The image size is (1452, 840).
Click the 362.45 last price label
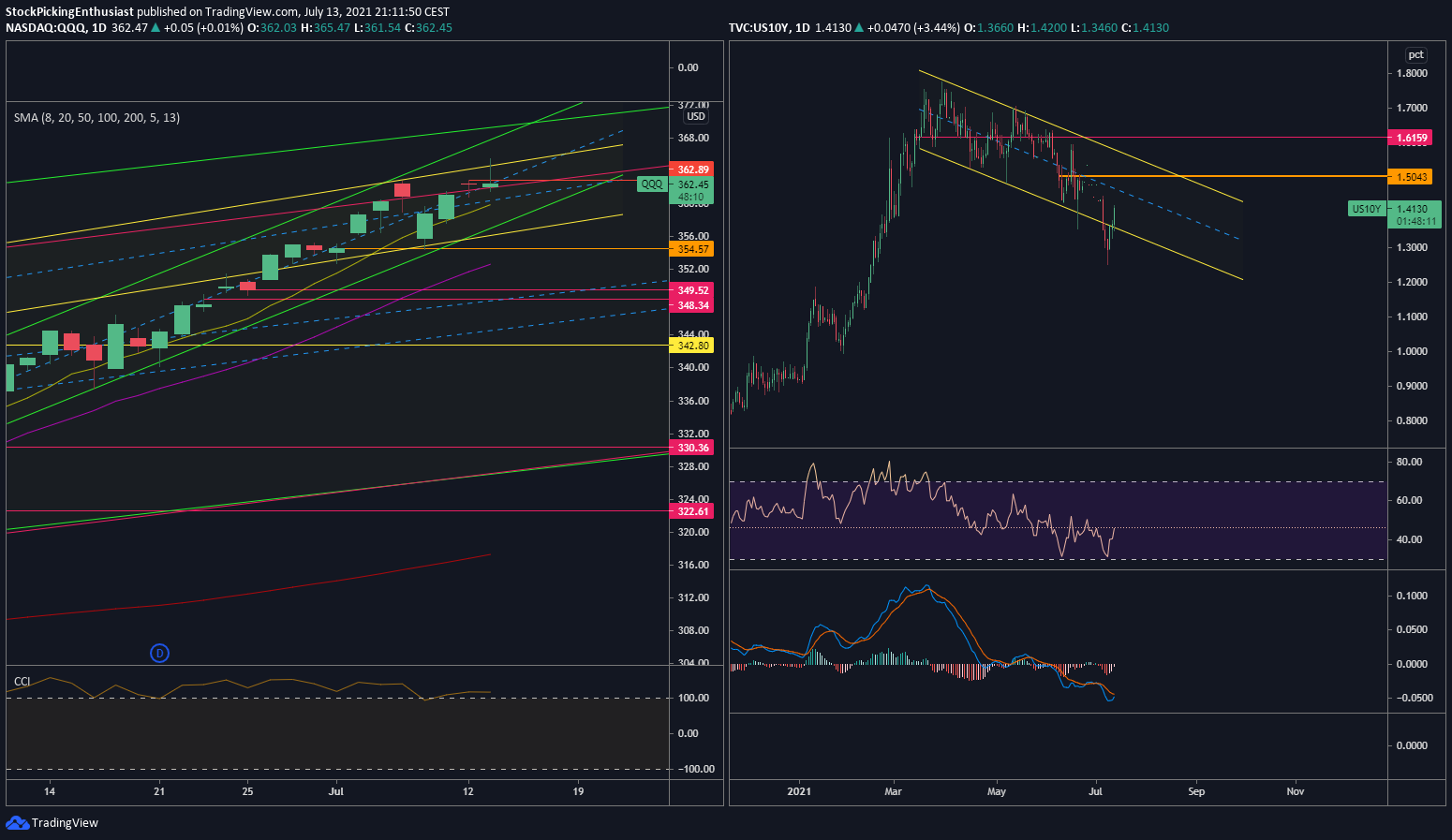693,184
